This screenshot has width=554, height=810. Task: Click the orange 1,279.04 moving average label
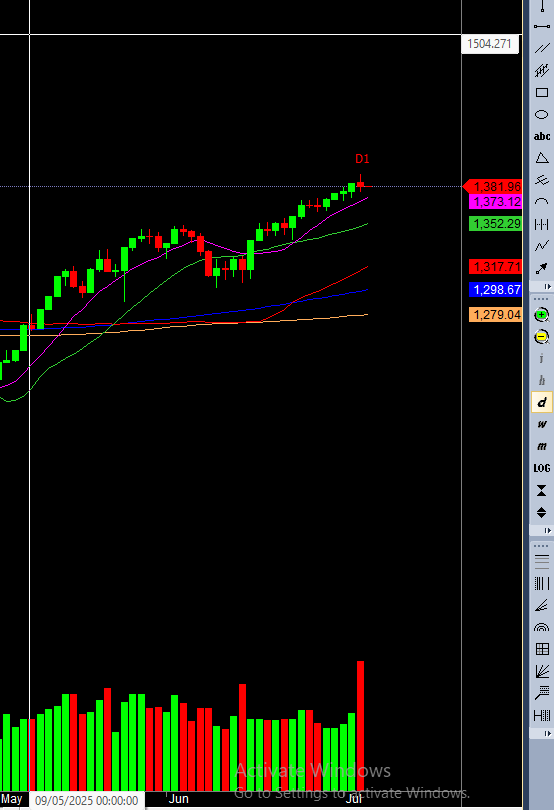pos(496,315)
